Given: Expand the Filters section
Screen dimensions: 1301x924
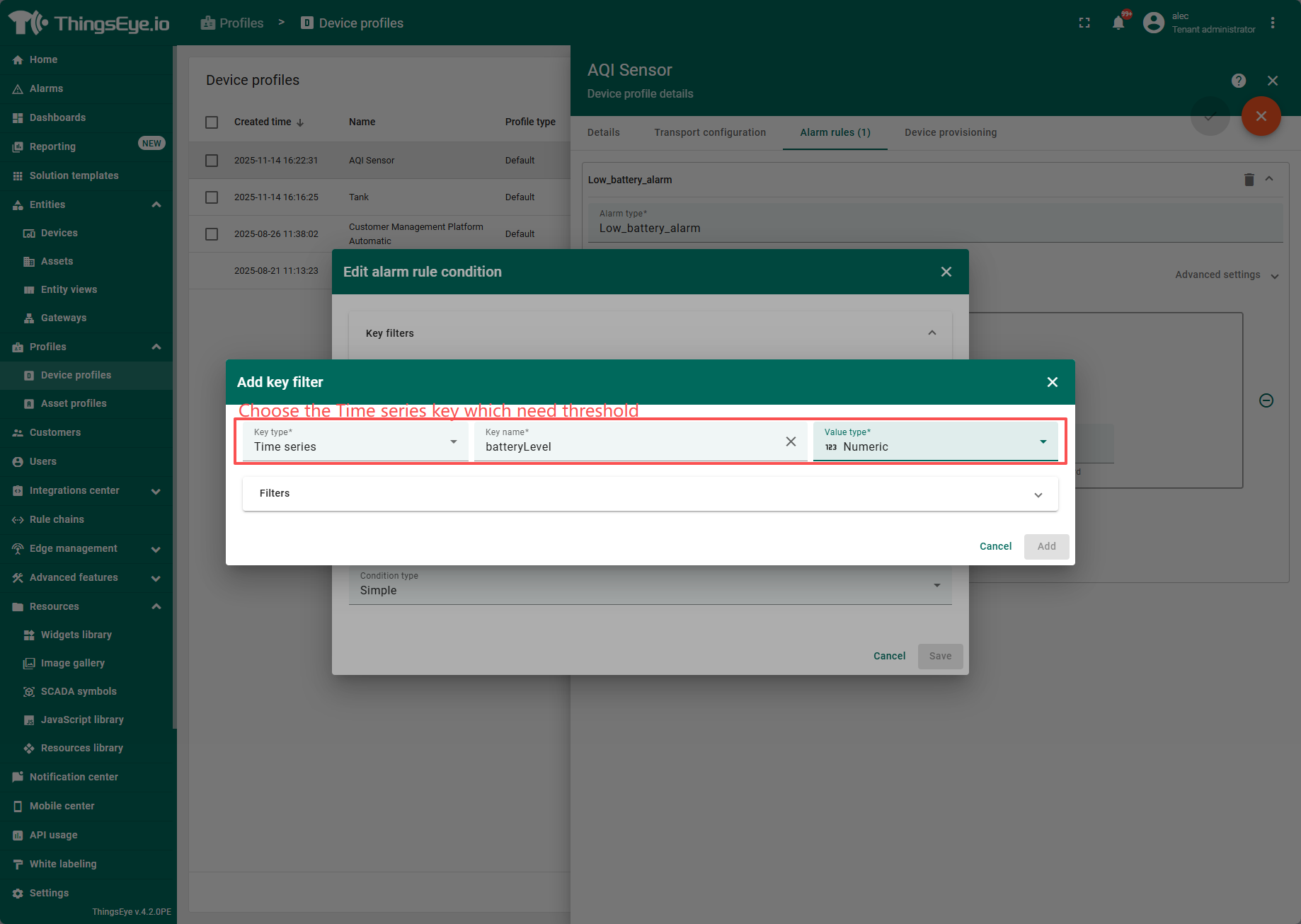Looking at the screenshot, I should 650,494.
